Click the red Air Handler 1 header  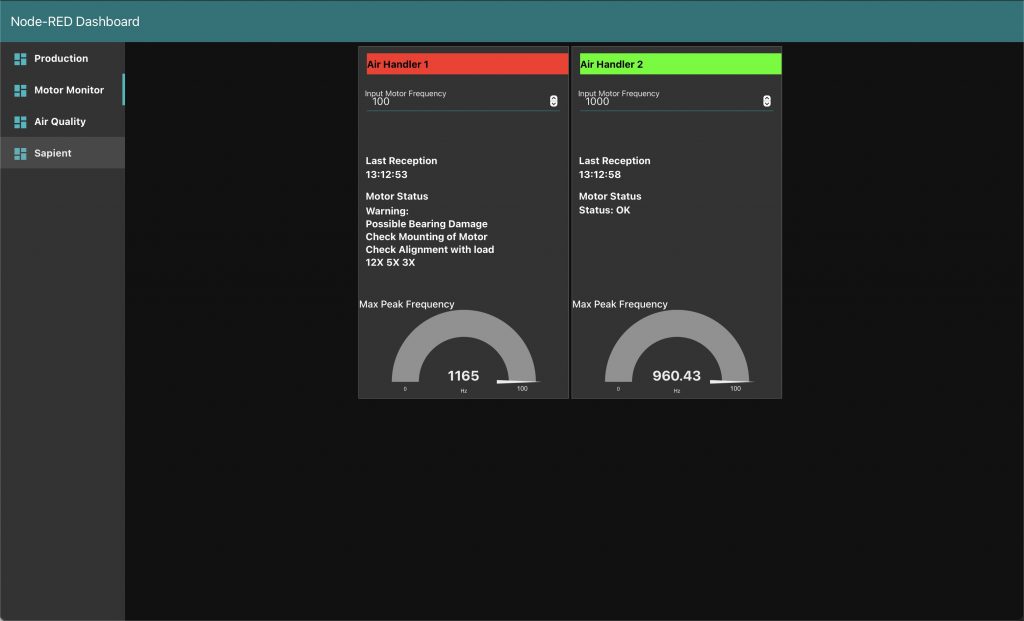[467, 64]
